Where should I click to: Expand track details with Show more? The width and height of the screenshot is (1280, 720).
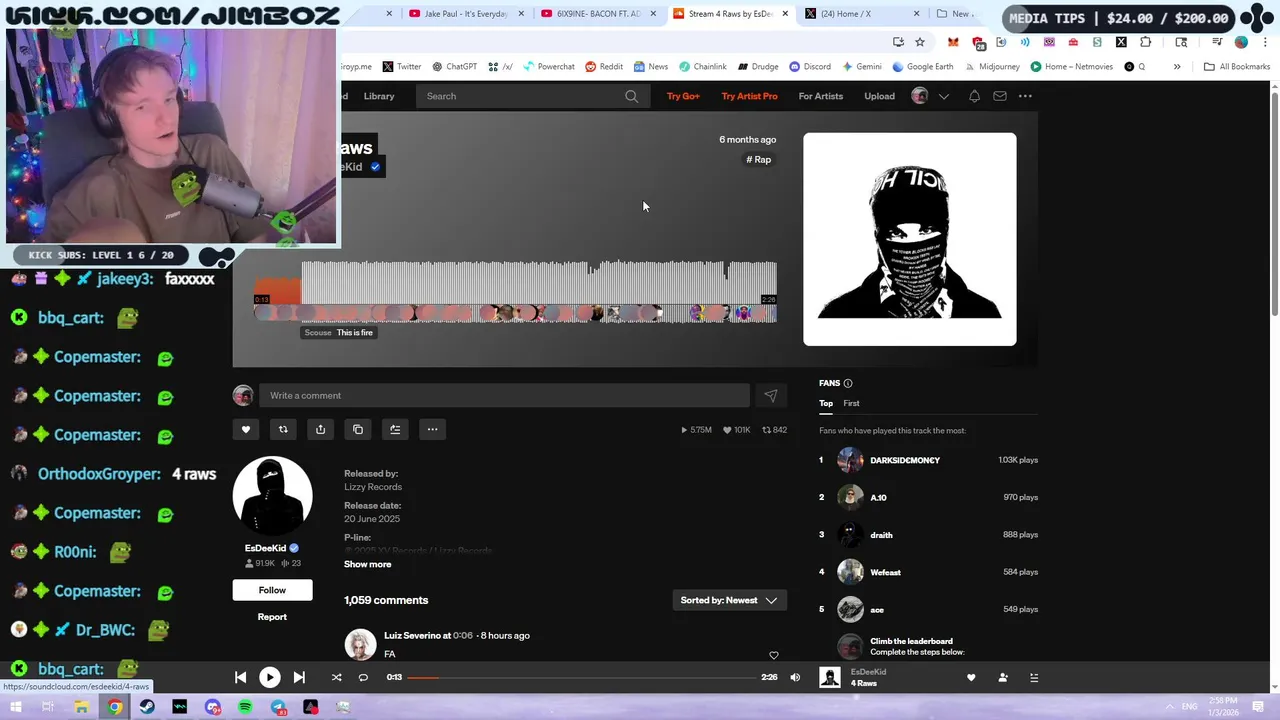click(368, 564)
